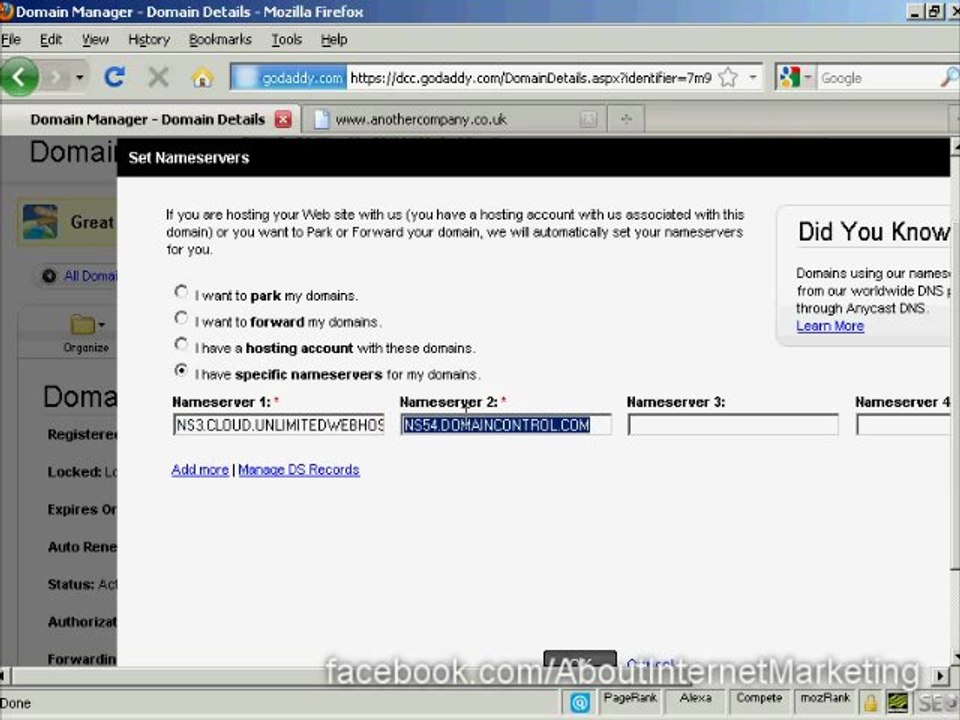Viewport: 960px width, 720px height.
Task: Click the mozRank status bar item
Action: pyautogui.click(x=825, y=698)
